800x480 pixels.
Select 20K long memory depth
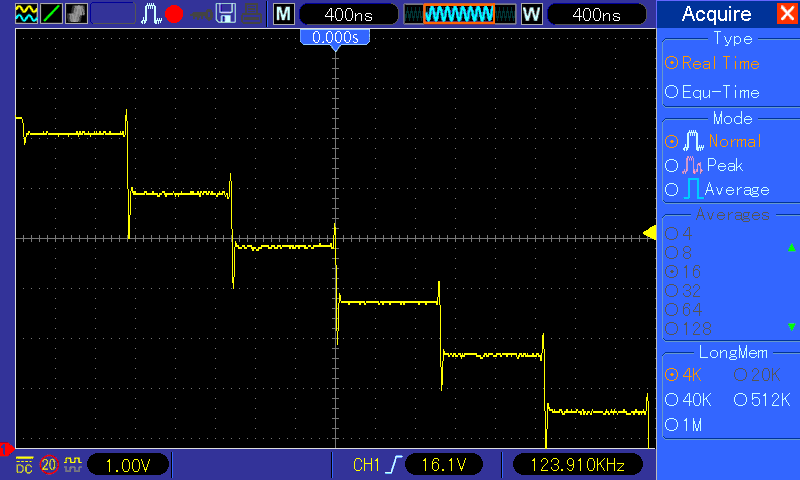coord(757,375)
